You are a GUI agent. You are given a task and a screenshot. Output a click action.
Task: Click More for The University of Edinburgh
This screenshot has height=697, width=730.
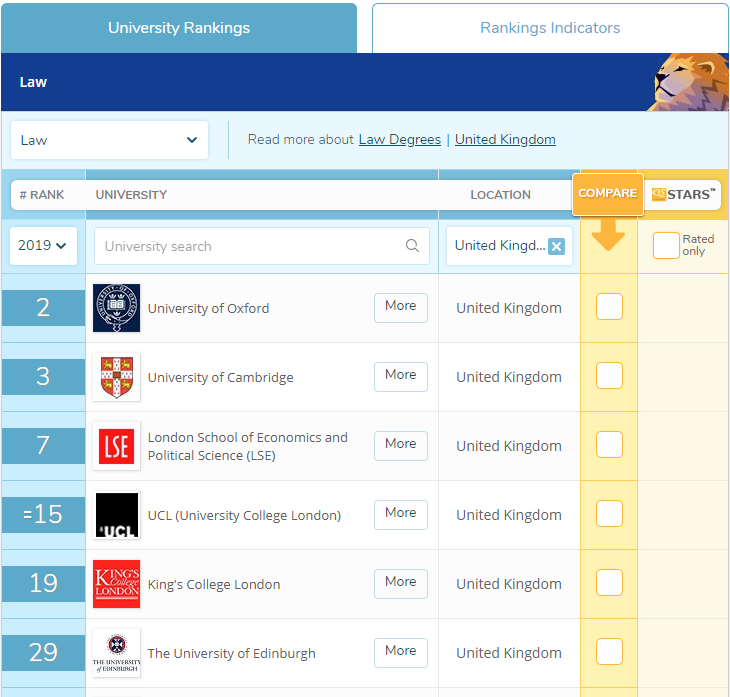(x=401, y=652)
